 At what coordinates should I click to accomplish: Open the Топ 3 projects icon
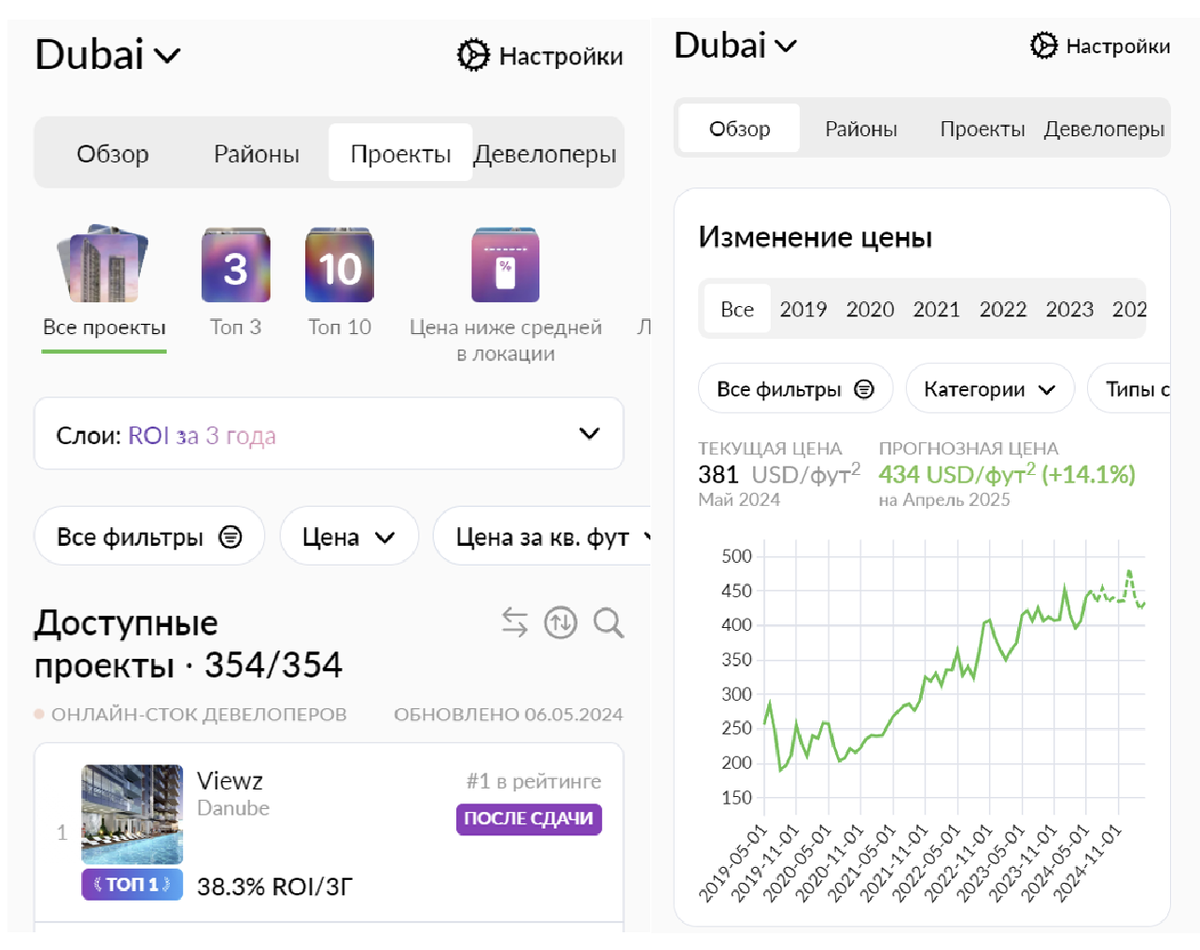tap(236, 265)
